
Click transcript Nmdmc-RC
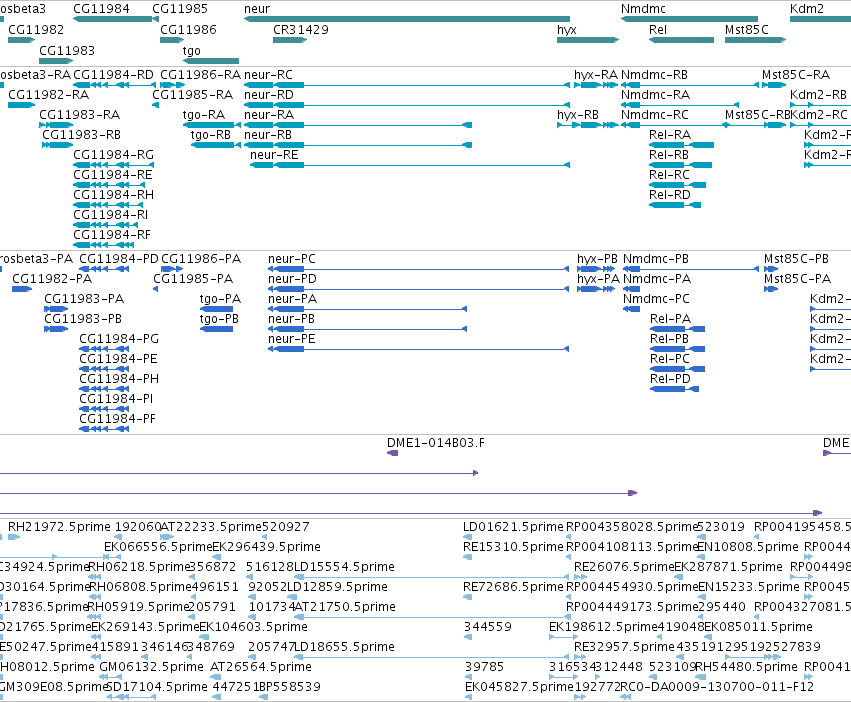coord(675,125)
